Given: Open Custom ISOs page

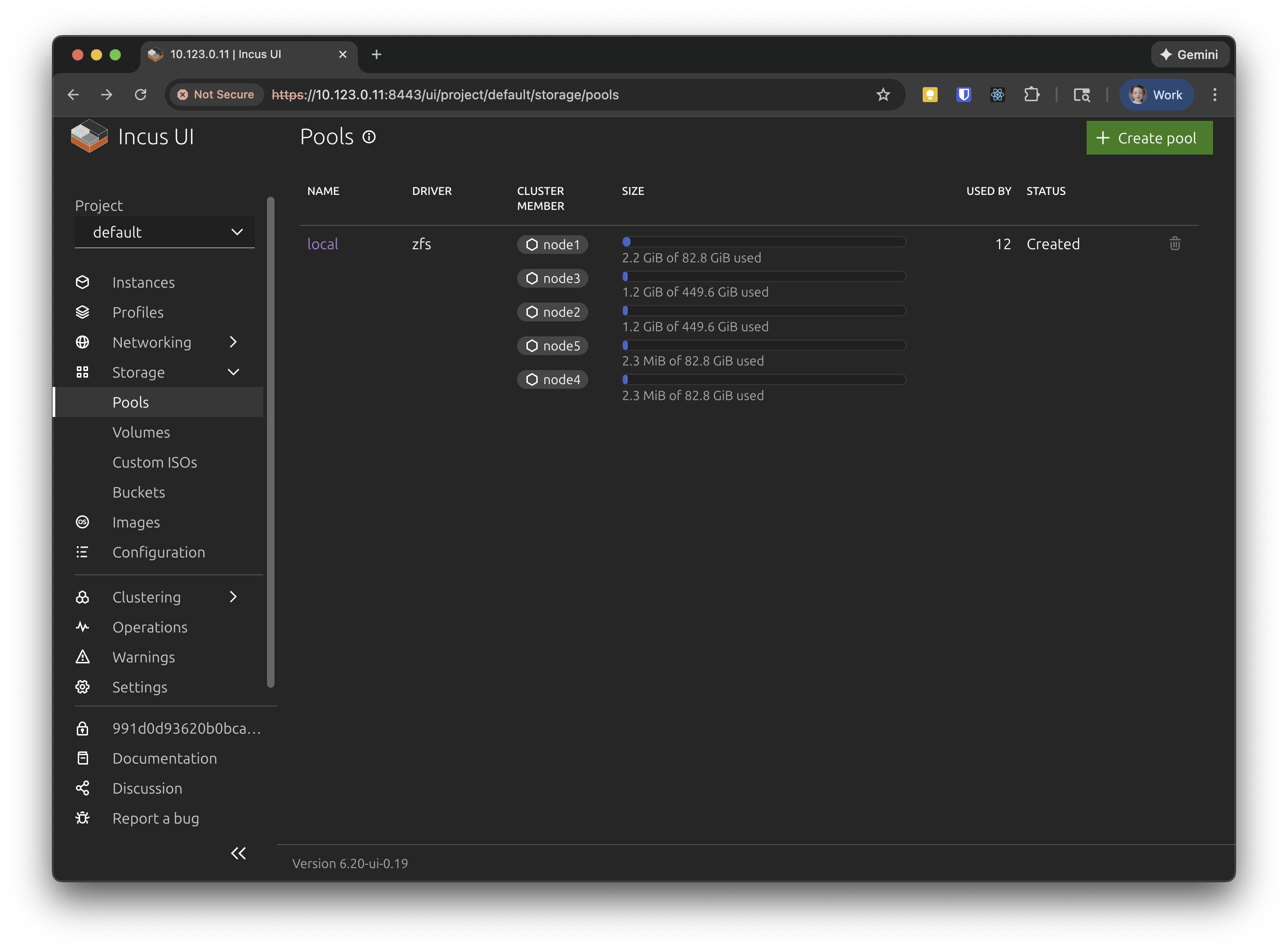Looking at the screenshot, I should coord(154,462).
